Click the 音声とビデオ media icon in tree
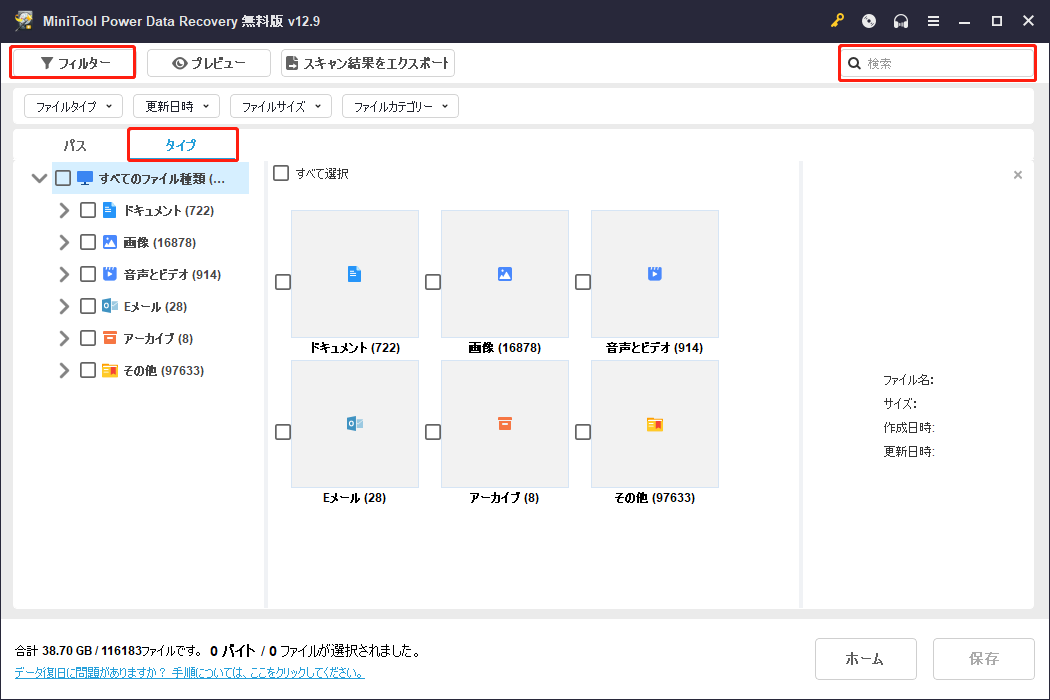Image resolution: width=1050 pixels, height=700 pixels. (110, 274)
